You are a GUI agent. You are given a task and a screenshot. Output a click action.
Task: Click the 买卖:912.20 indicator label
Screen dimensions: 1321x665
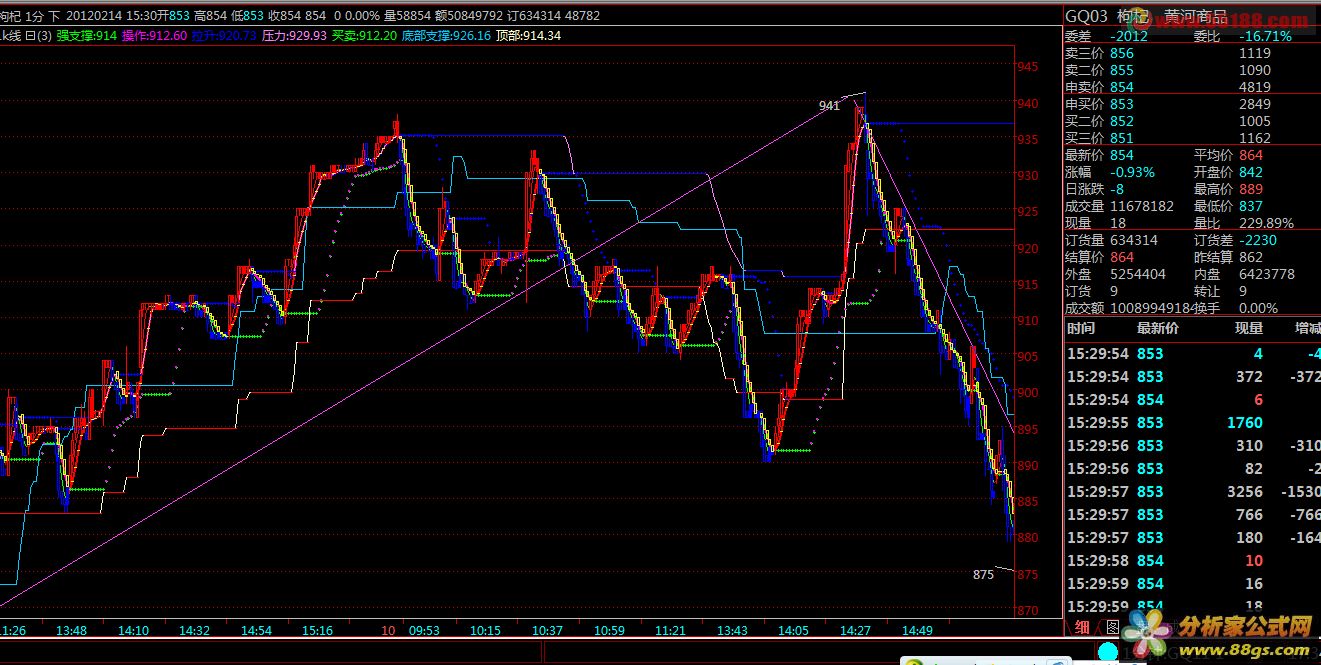click(x=364, y=35)
